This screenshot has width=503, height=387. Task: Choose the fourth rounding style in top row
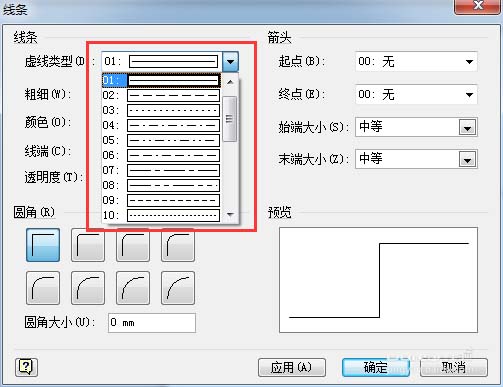[178, 245]
